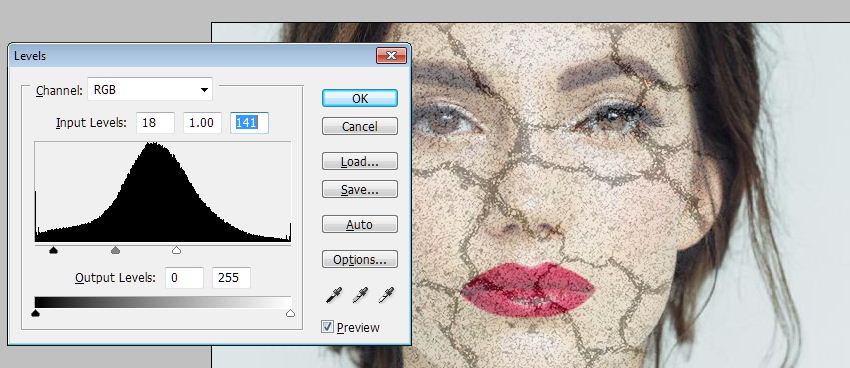Select the white point eyedropper
This screenshot has width=850, height=368.
pos(386,295)
